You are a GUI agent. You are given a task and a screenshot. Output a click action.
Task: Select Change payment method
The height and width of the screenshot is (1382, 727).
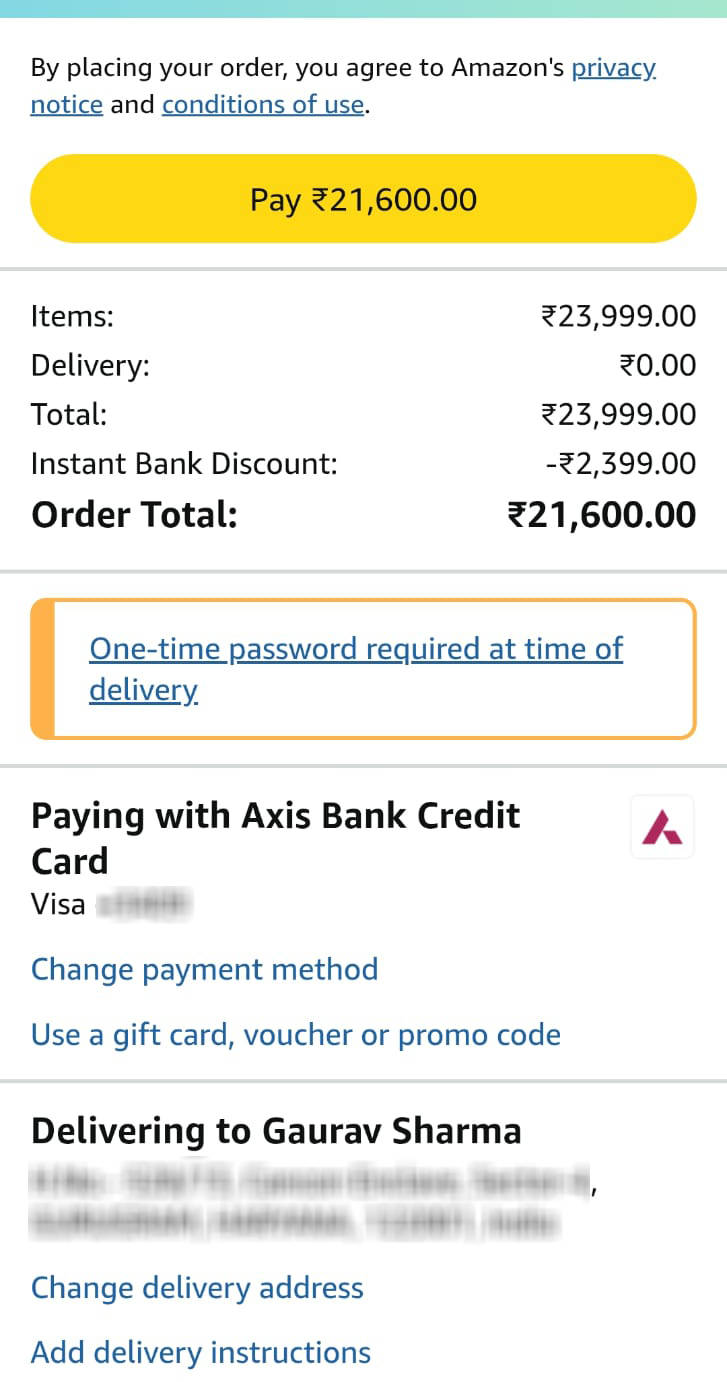click(204, 969)
